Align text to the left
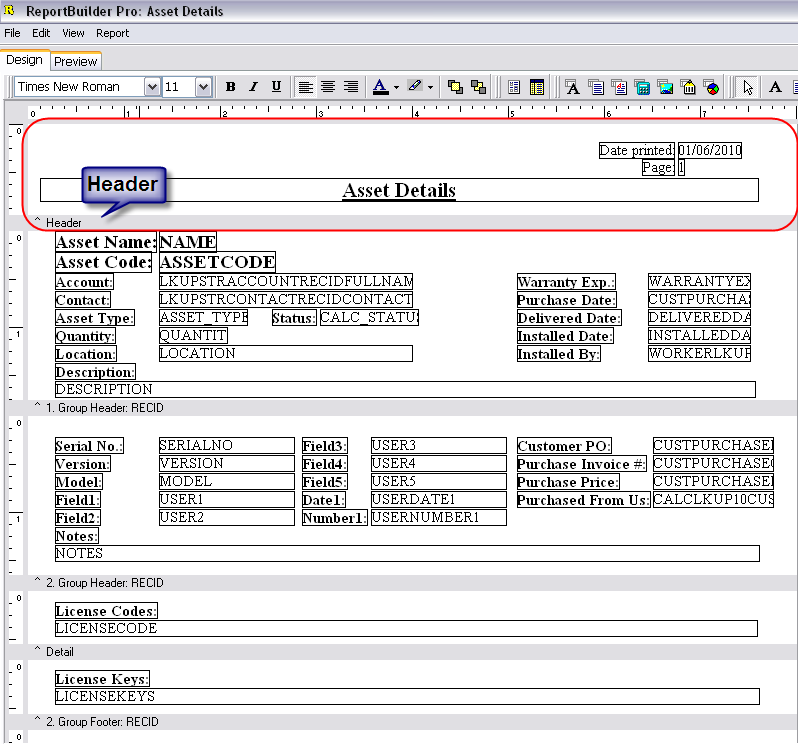798x744 pixels. 305,87
